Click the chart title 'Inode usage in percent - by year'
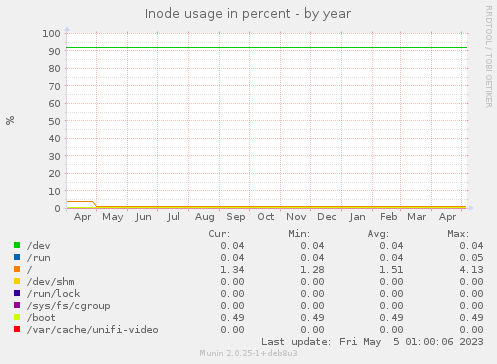 pyautogui.click(x=248, y=14)
